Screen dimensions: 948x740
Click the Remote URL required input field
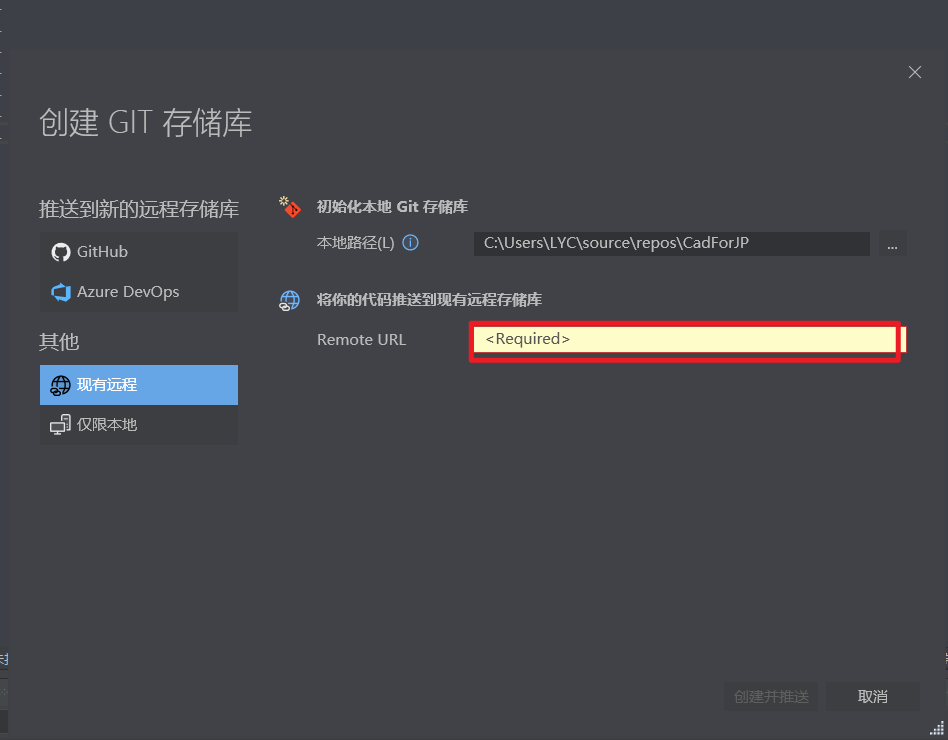pos(684,339)
